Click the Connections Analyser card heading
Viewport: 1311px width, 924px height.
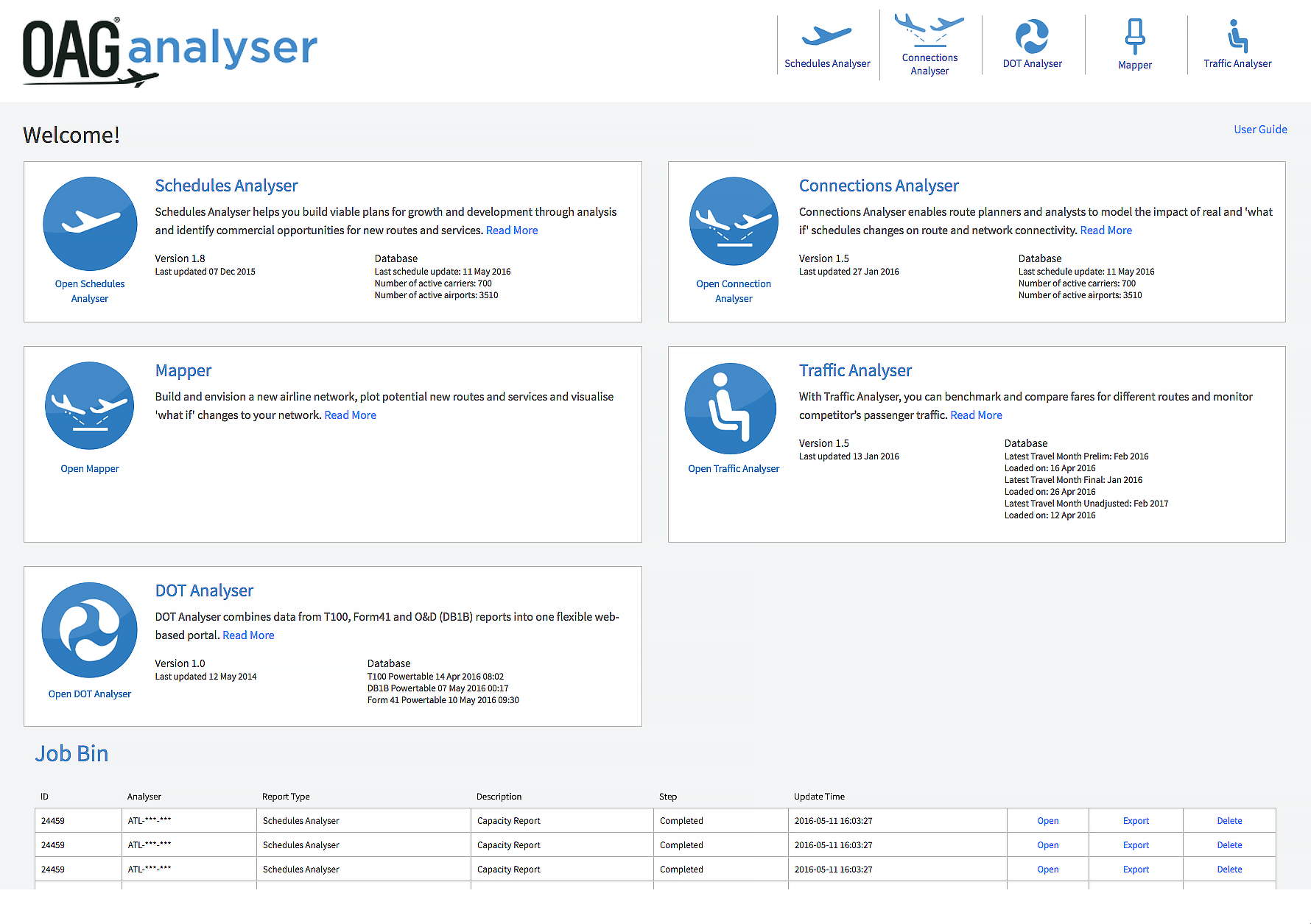click(879, 186)
